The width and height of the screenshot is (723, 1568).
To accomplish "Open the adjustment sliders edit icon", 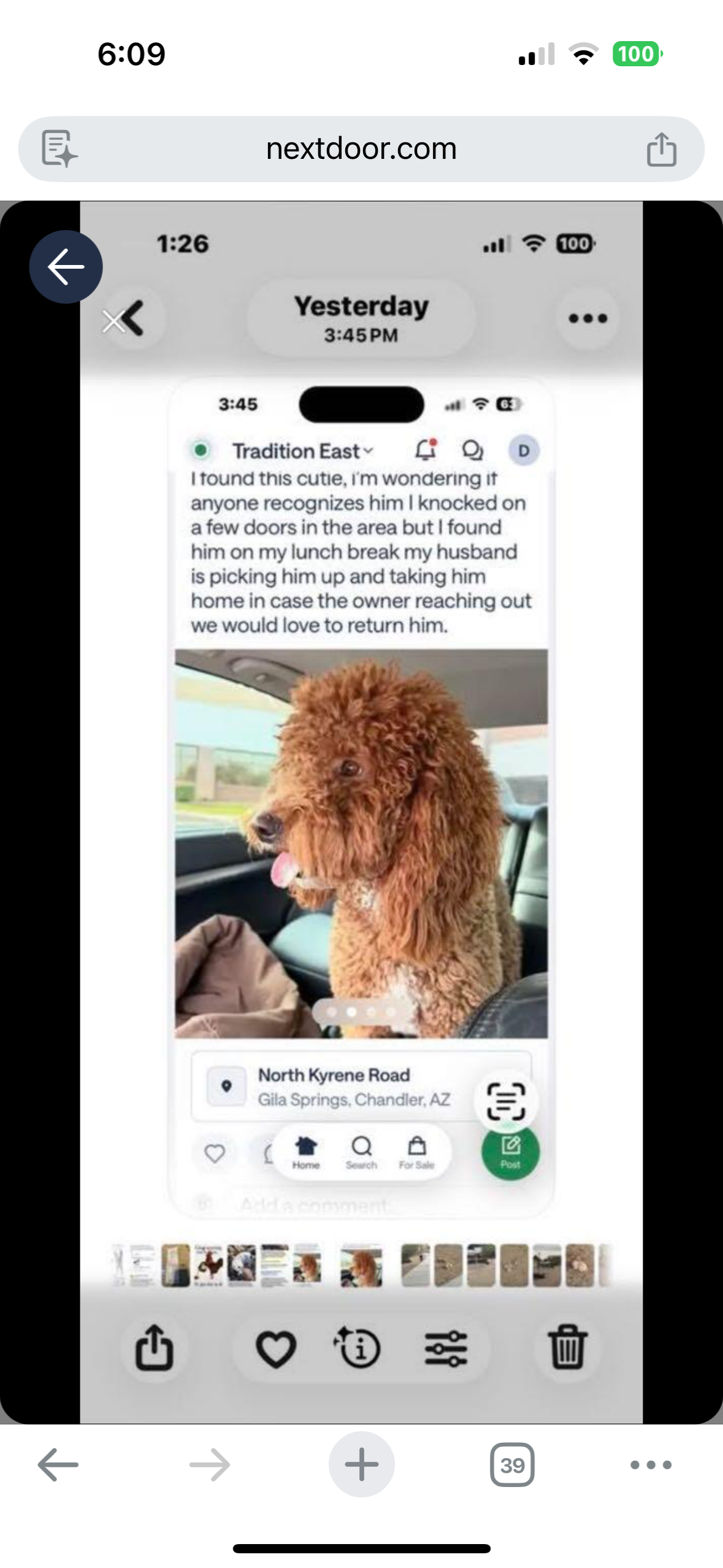I will (446, 1348).
